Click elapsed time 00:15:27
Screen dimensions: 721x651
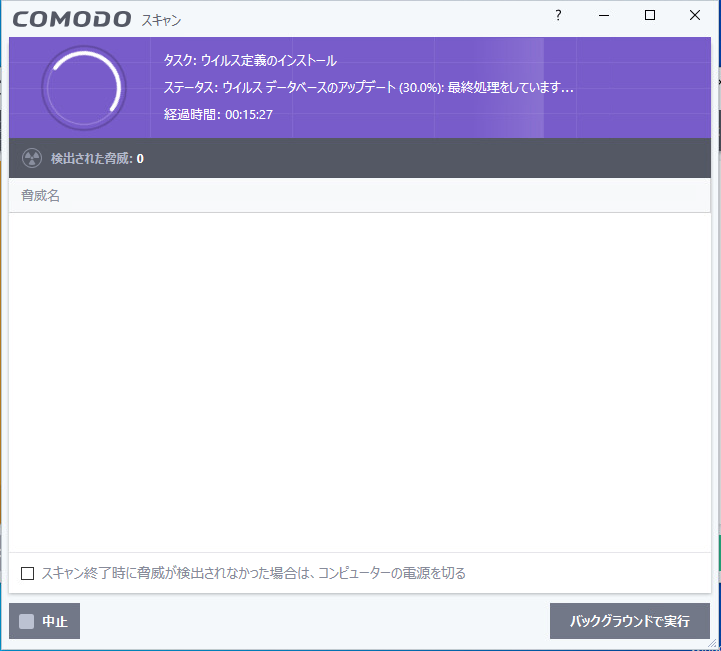(249, 114)
